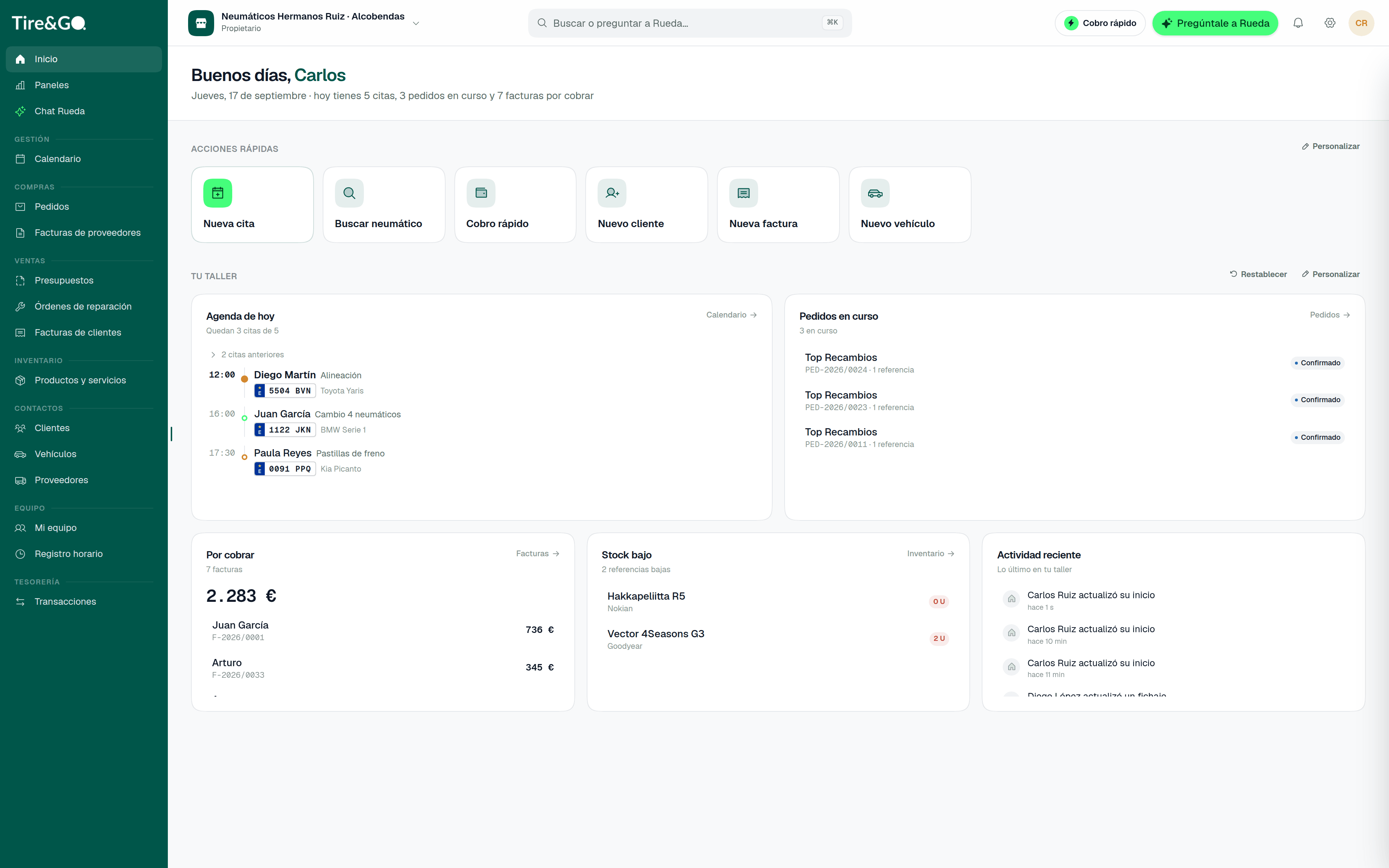1389x868 pixels.
Task: Click the Transacciones arrows icon
Action: (21, 601)
